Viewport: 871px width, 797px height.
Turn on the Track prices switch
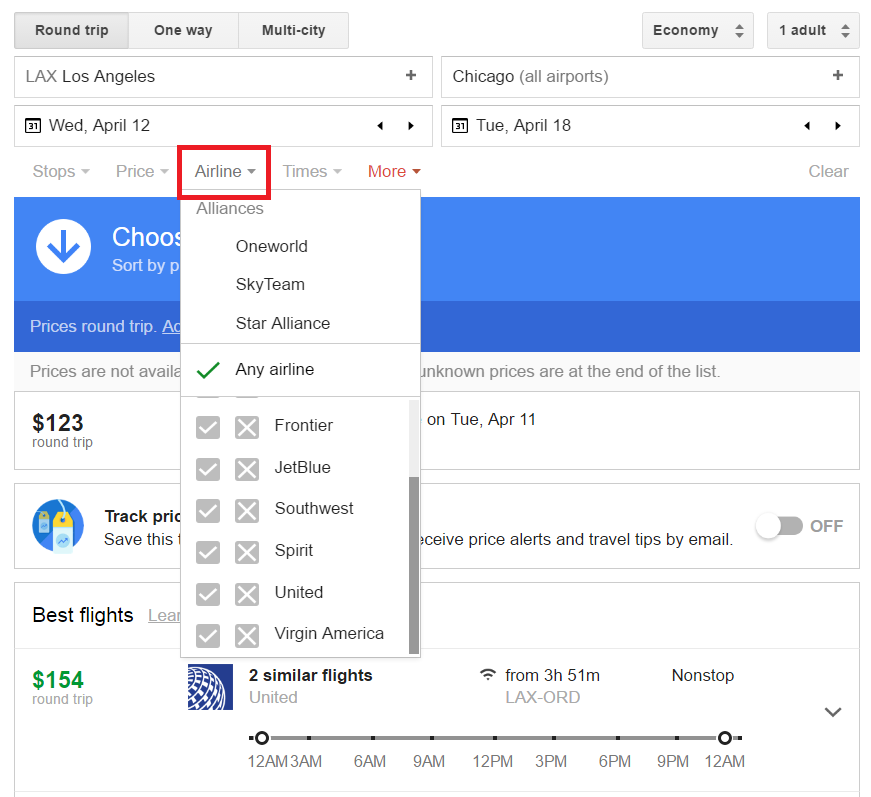(x=780, y=525)
